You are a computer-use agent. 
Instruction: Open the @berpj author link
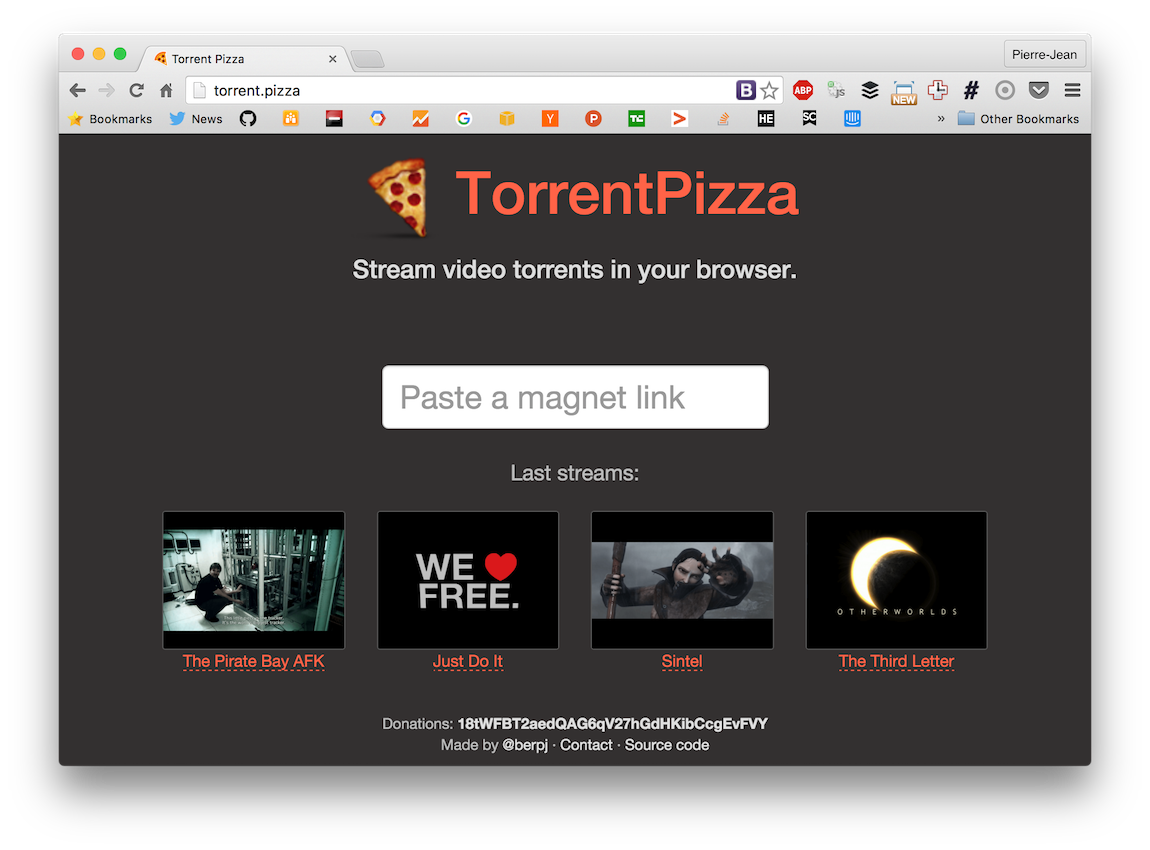tap(525, 745)
